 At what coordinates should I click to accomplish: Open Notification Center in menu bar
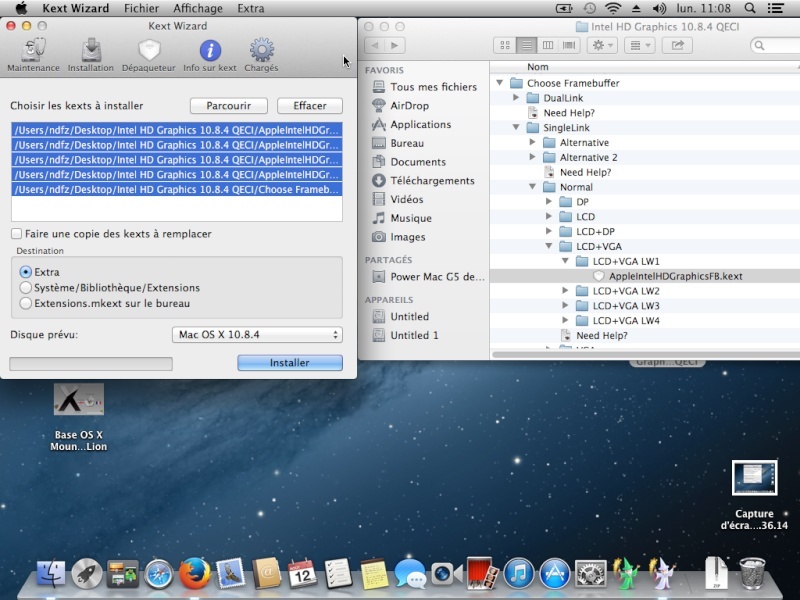click(x=776, y=8)
